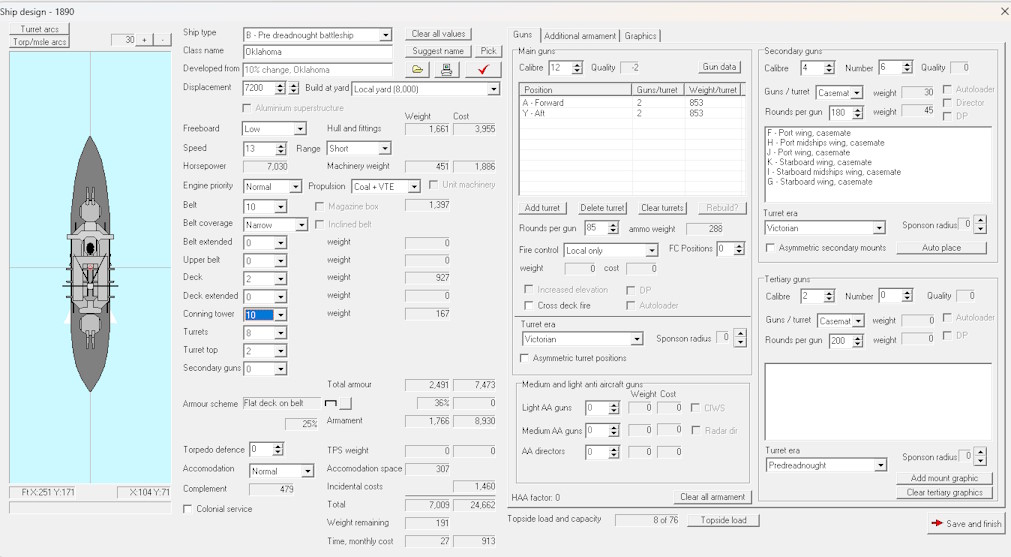Click the Class name Oklahoma field
The height and width of the screenshot is (557, 1011).
tap(318, 52)
